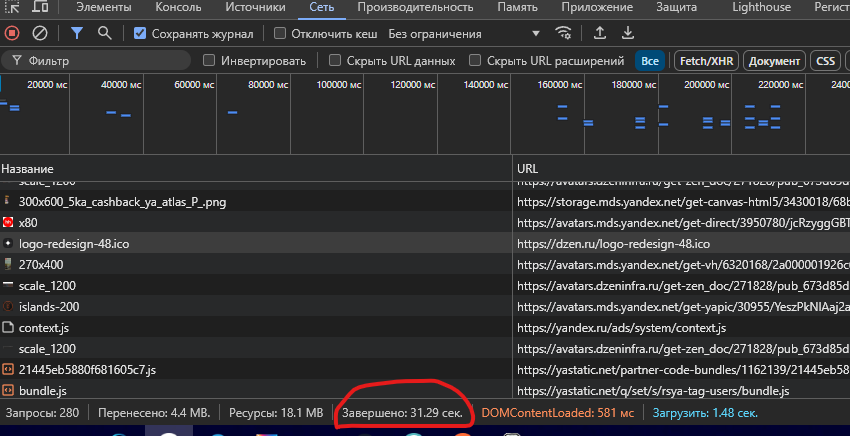Open the Защита tab
850x436 pixels.
click(677, 7)
